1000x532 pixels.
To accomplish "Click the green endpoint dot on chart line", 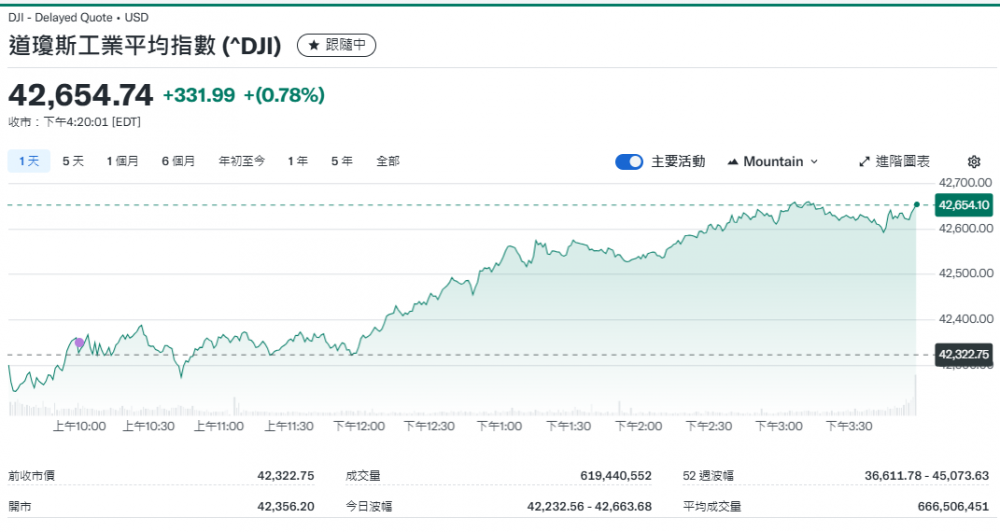I will point(917,204).
